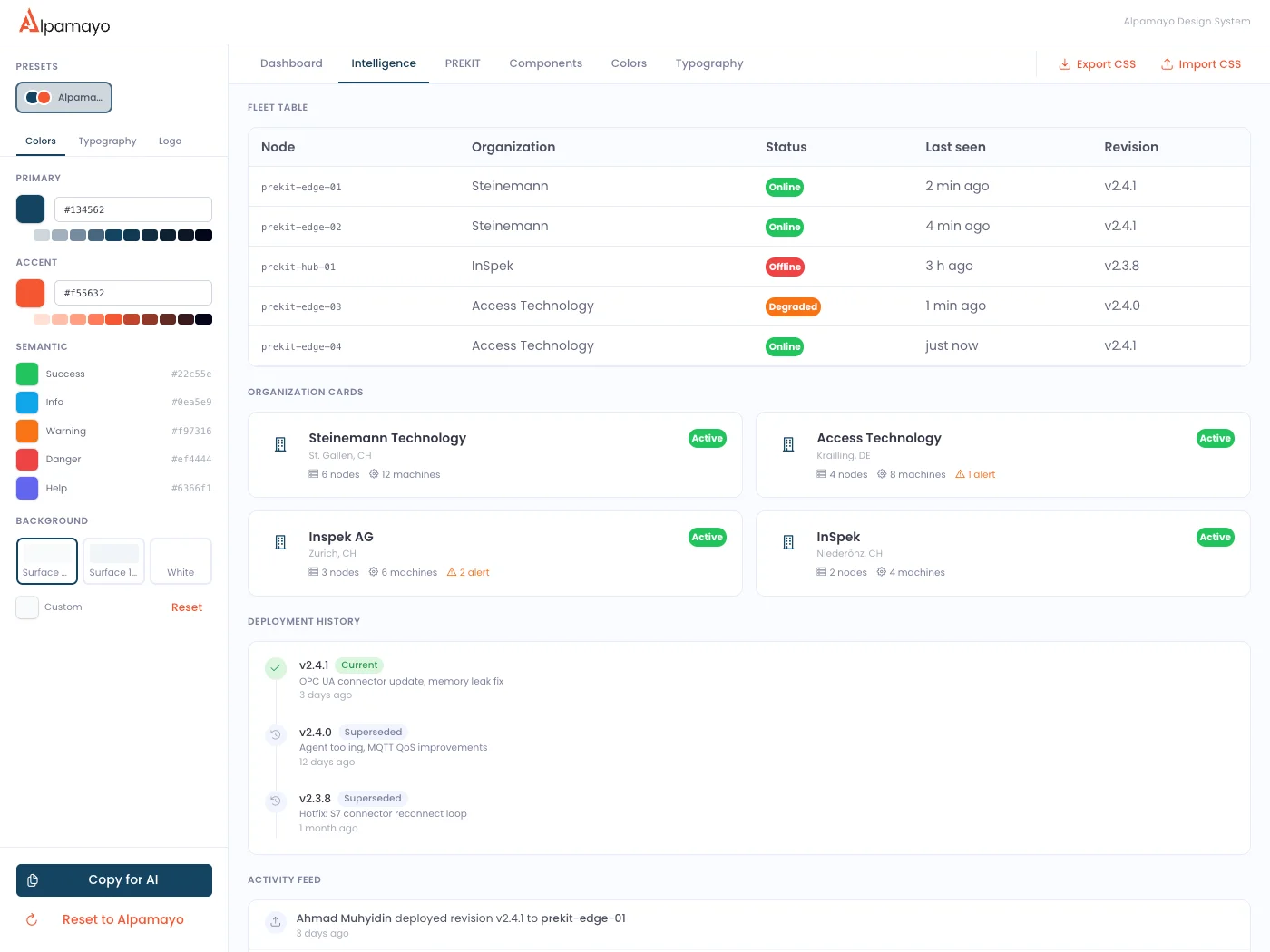Click the building icon on Access Technology card
1270x952 pixels.
click(x=788, y=444)
